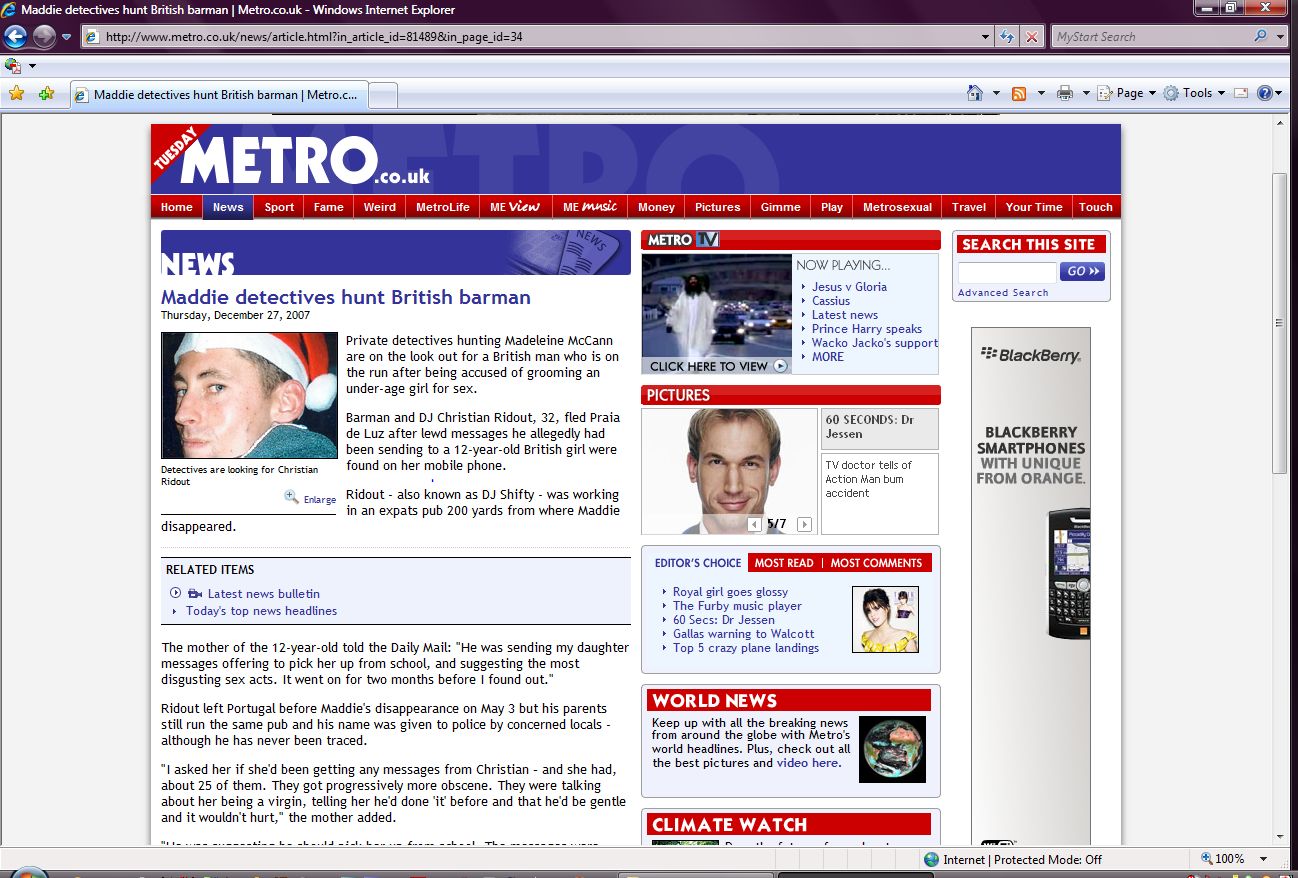The height and width of the screenshot is (878, 1298).
Task: Click the Refresh page icon
Action: pos(1008,37)
